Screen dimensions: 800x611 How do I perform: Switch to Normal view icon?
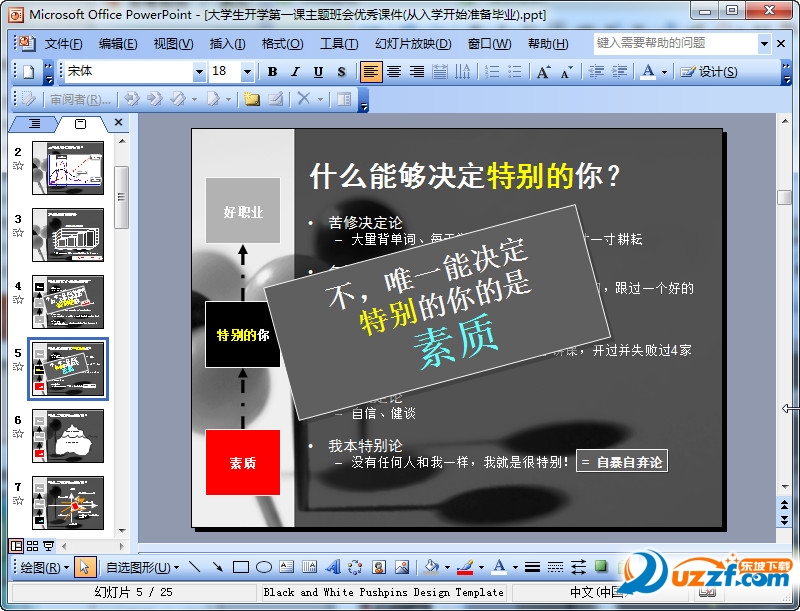pos(16,546)
